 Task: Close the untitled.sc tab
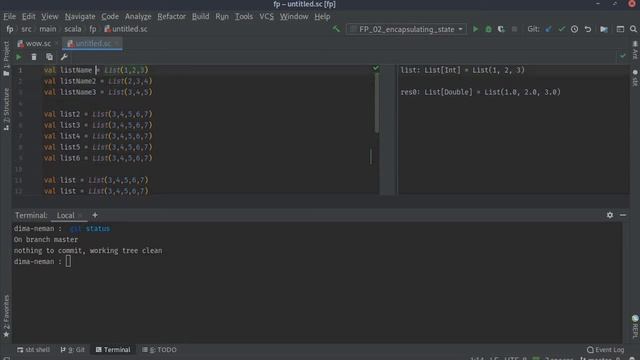(x=117, y=43)
